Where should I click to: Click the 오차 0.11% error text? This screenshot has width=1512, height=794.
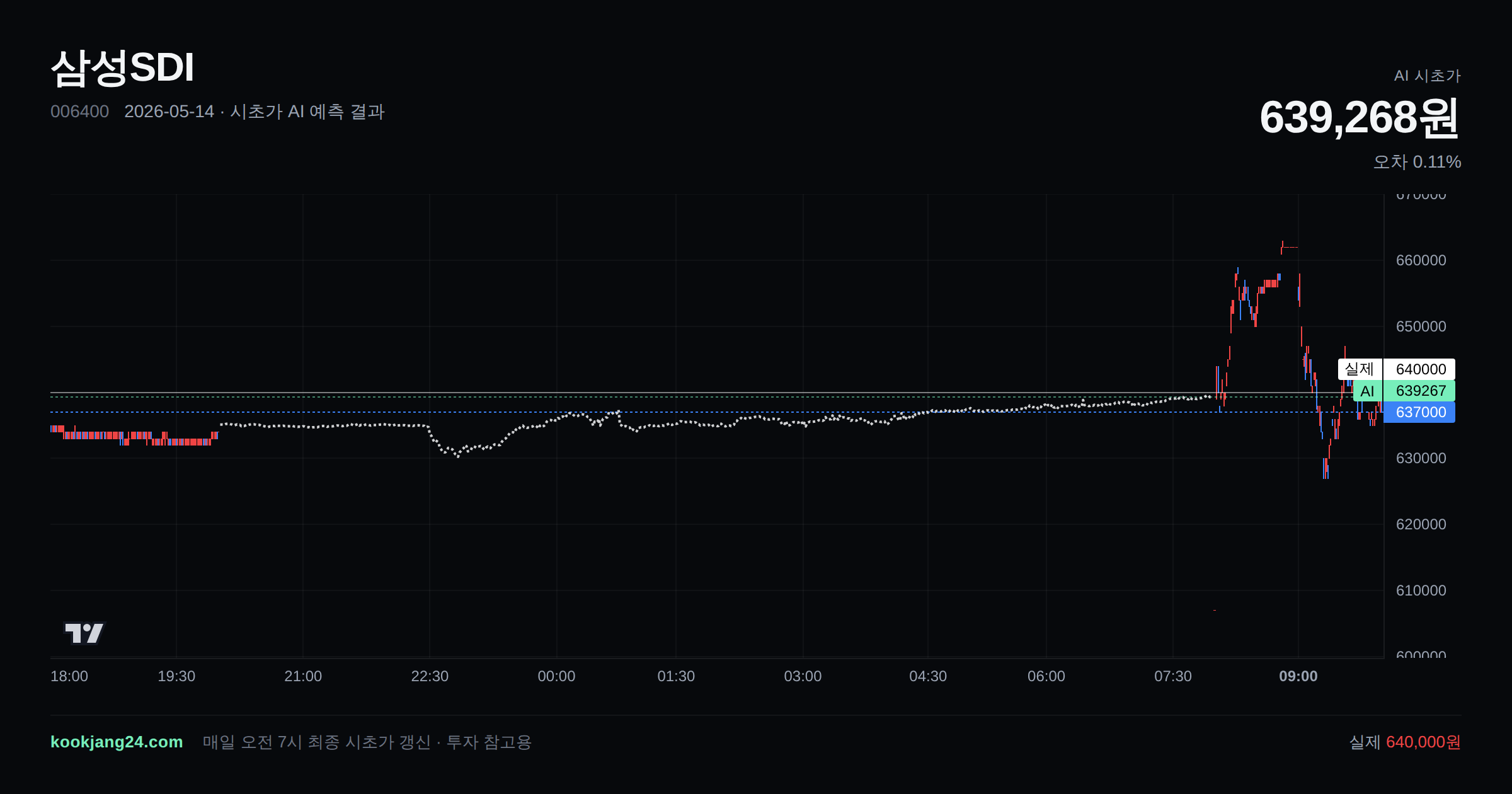pos(1417,162)
